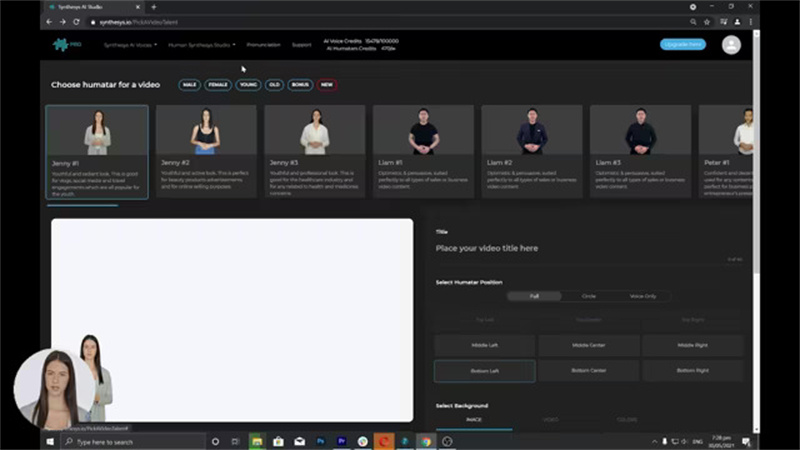Place humatar at Top Left
The width and height of the screenshot is (800, 450).
tap(485, 320)
